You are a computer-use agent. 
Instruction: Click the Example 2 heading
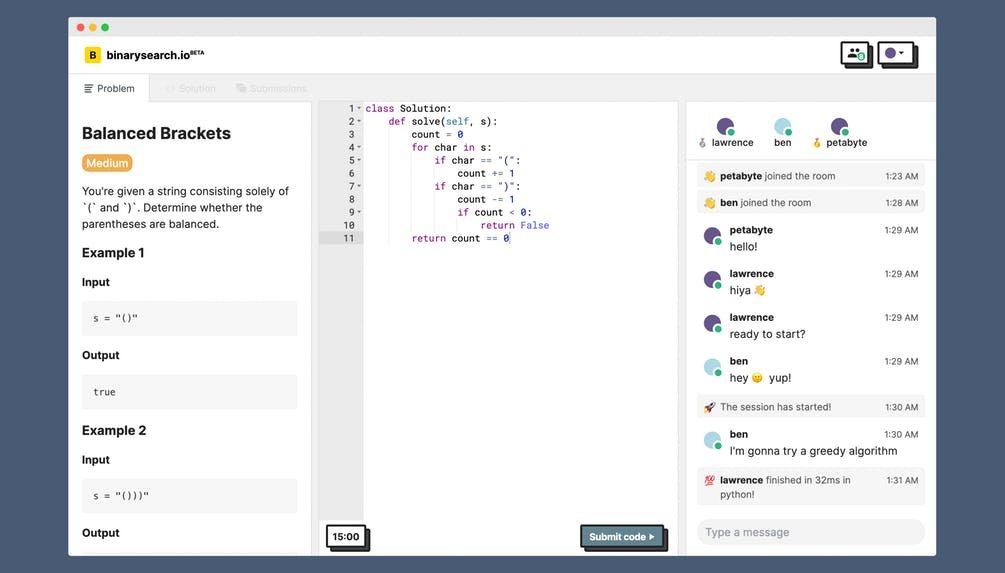(x=114, y=431)
